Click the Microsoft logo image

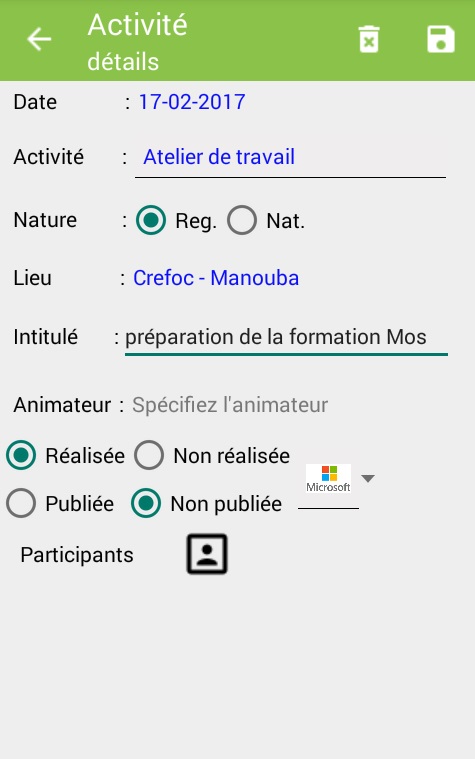[328, 479]
